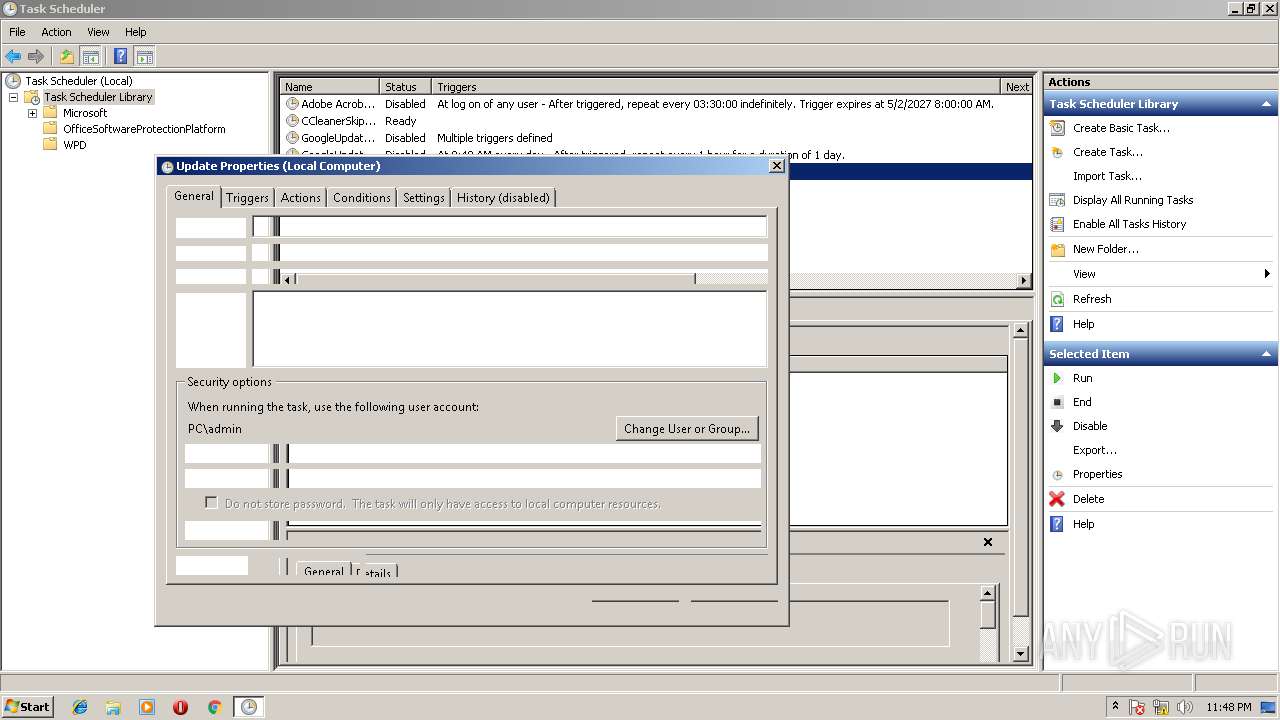Click the Help icon under Selected Item
This screenshot has width=1280, height=720.
pyautogui.click(x=1057, y=524)
